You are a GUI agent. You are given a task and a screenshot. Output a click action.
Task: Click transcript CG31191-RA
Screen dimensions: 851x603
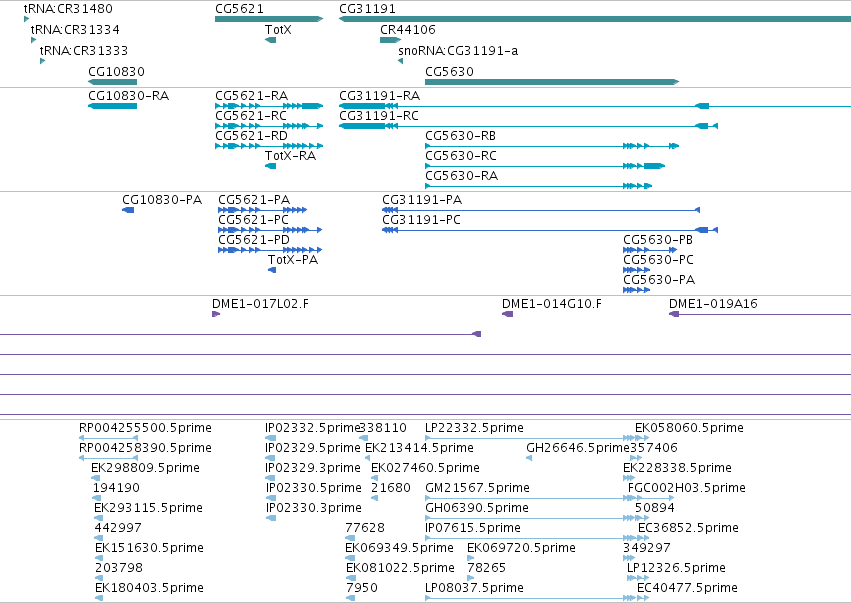pyautogui.click(x=595, y=106)
